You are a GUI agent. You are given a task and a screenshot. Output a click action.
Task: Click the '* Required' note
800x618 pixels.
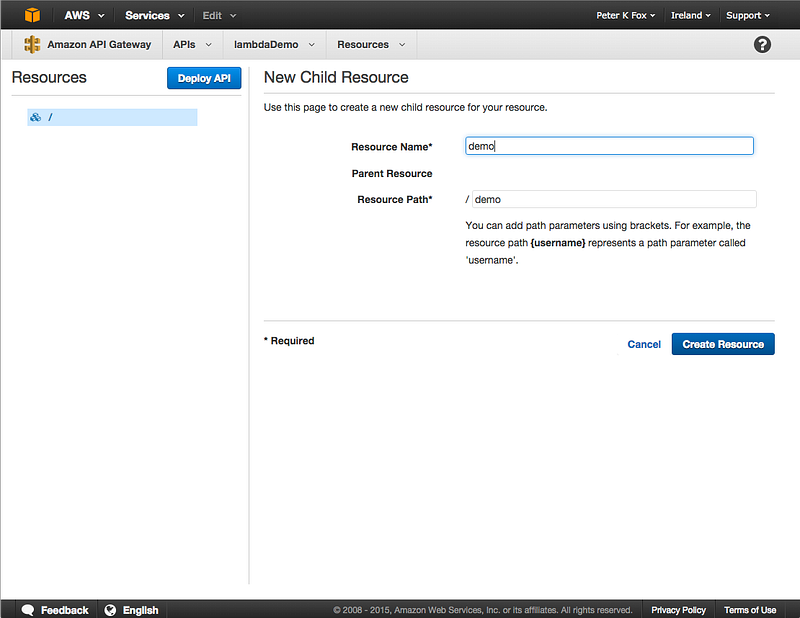pyautogui.click(x=289, y=340)
